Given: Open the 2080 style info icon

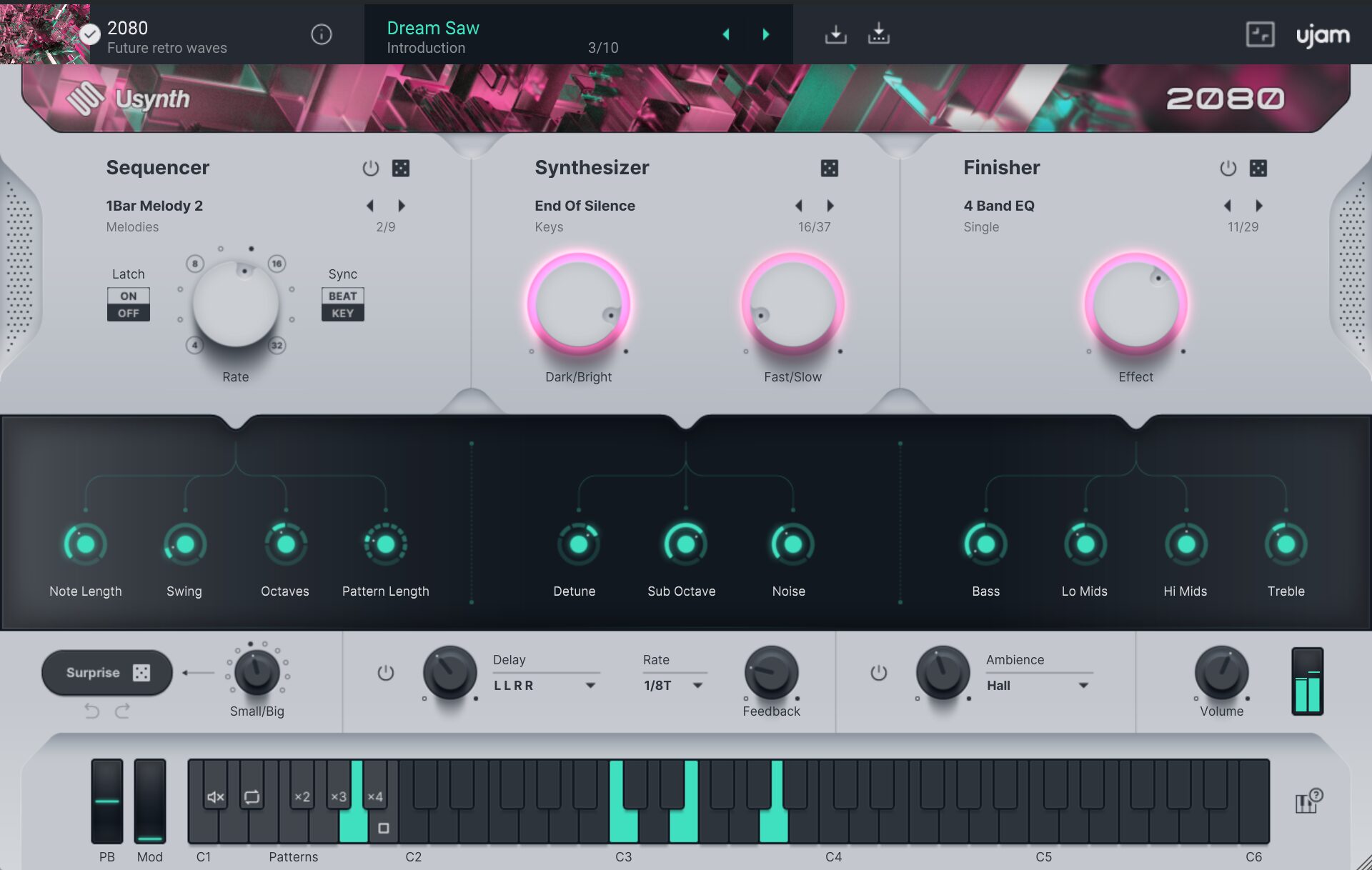Looking at the screenshot, I should click(322, 34).
